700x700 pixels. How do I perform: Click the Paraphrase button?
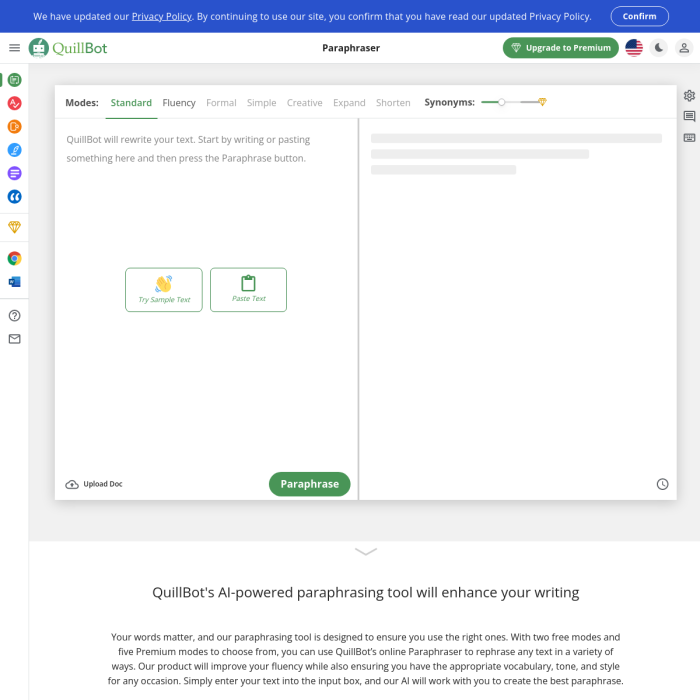click(309, 484)
